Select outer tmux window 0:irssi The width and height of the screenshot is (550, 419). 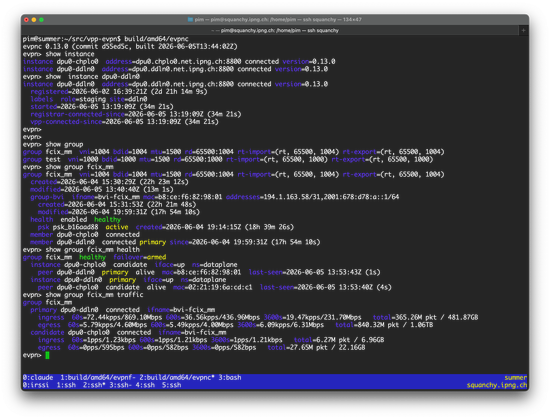[x=36, y=385]
